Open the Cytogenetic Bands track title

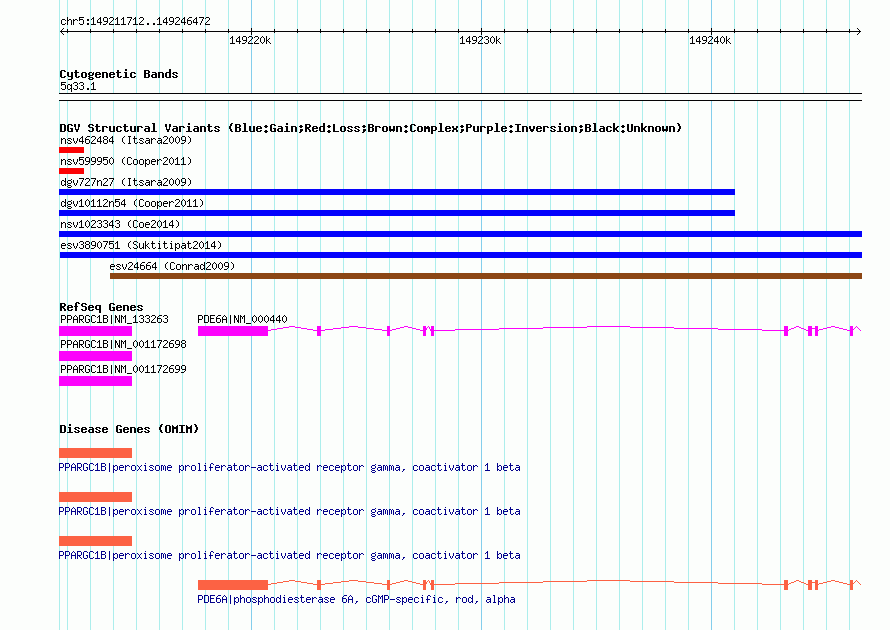(119, 74)
